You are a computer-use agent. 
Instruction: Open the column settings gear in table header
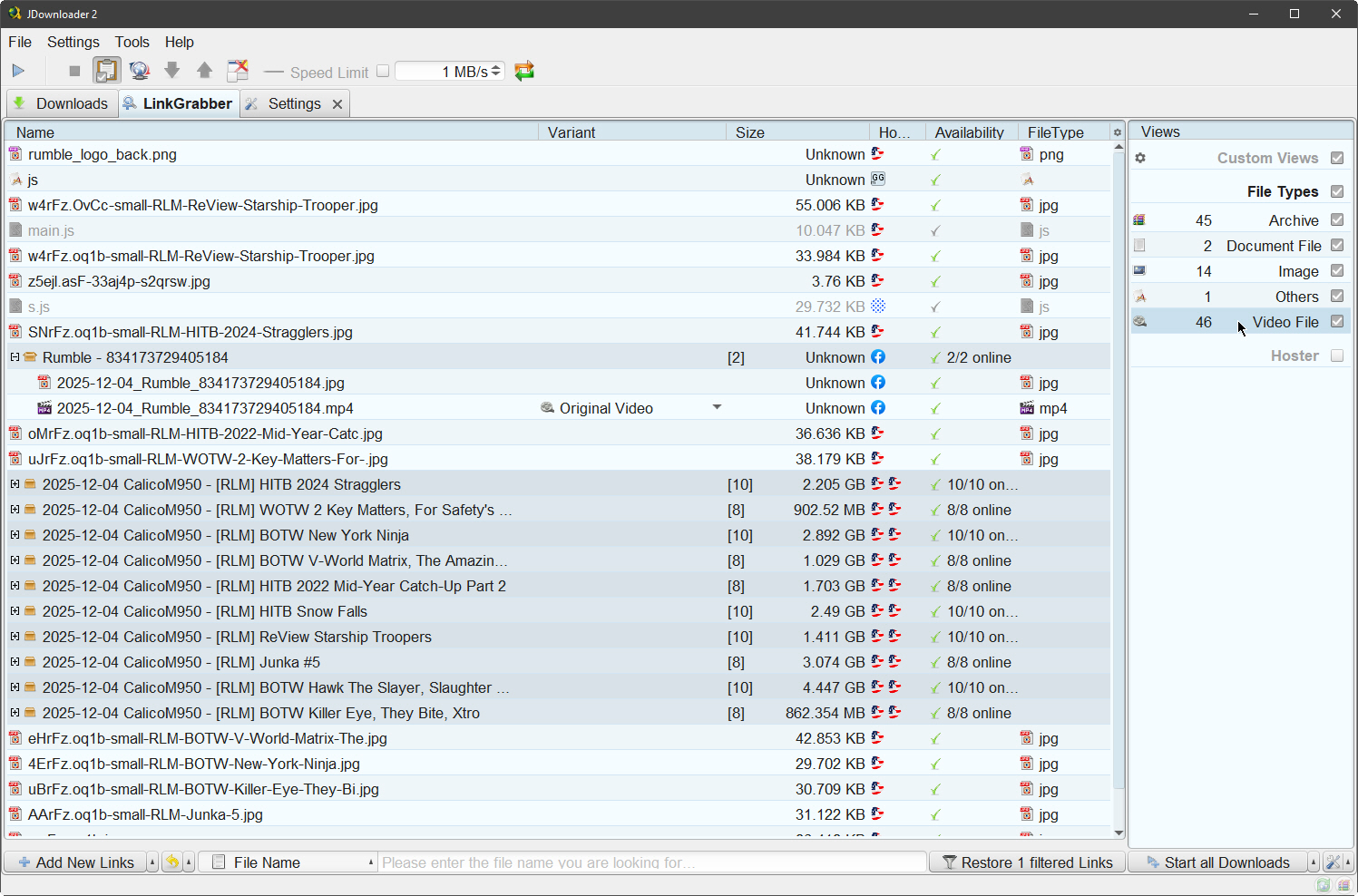point(1118,132)
